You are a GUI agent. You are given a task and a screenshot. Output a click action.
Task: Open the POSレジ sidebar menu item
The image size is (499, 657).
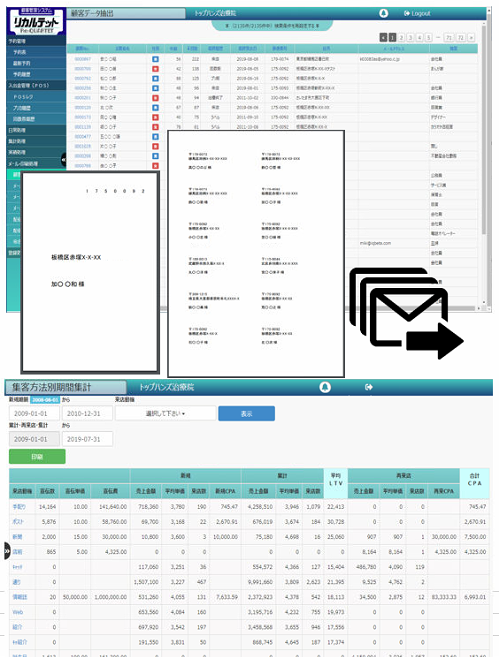coord(23,97)
